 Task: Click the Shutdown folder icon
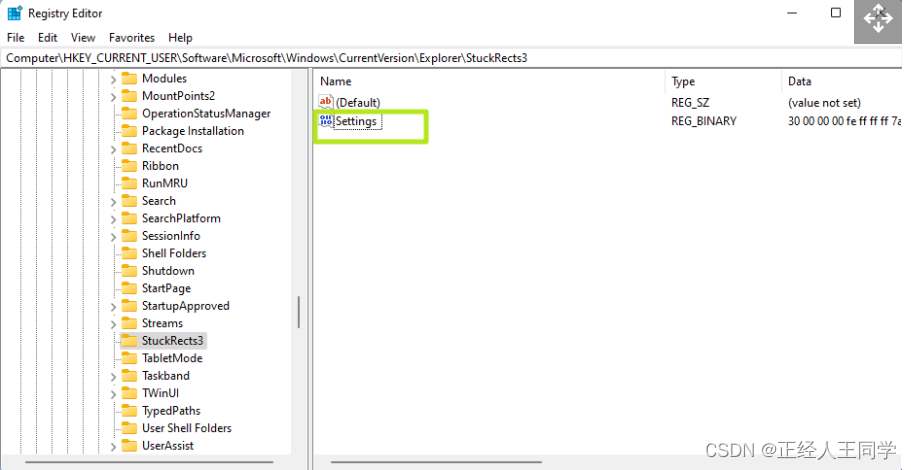click(130, 271)
